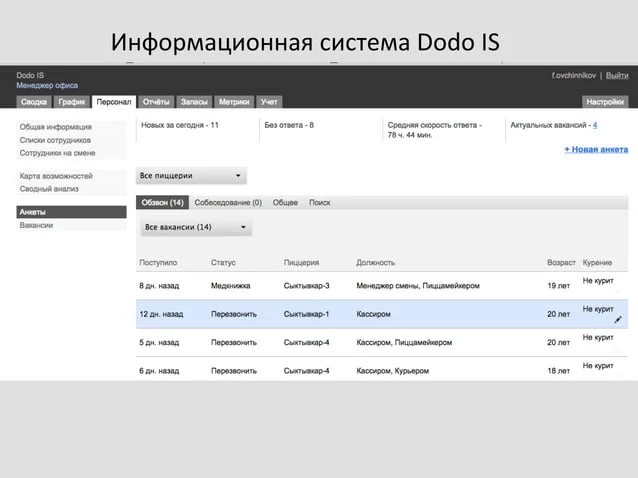The image size is (638, 478).
Task: Click the Менеджер офиса link
Action: point(47,85)
